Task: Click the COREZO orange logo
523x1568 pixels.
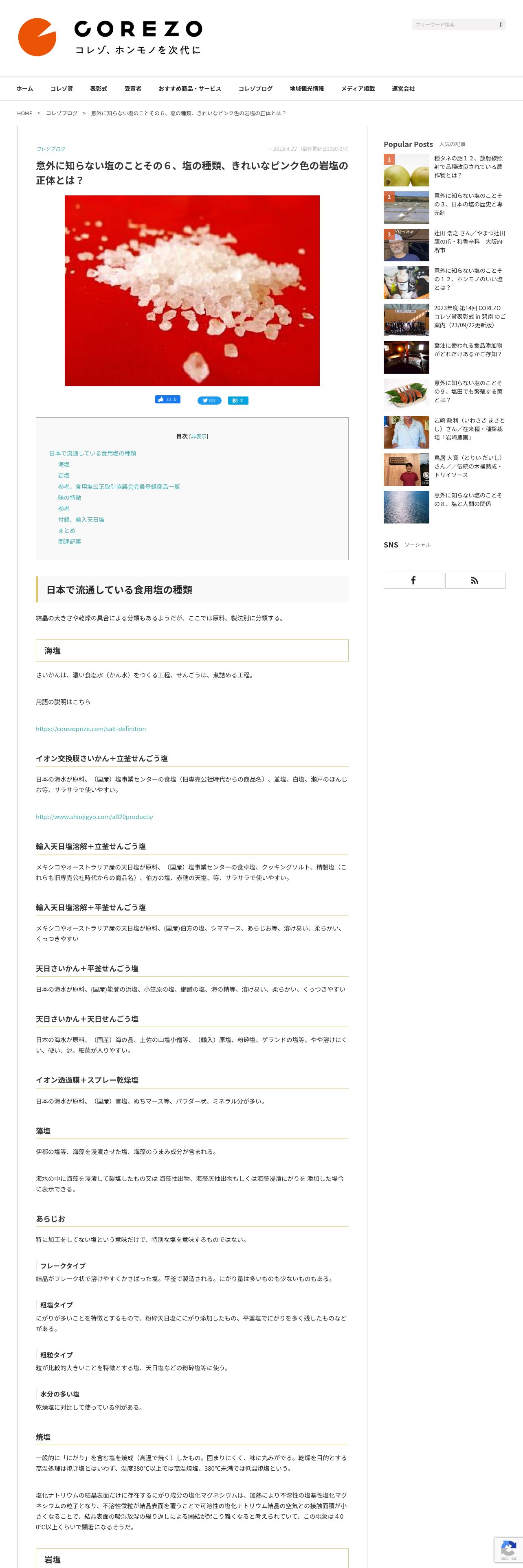Action: tap(37, 37)
